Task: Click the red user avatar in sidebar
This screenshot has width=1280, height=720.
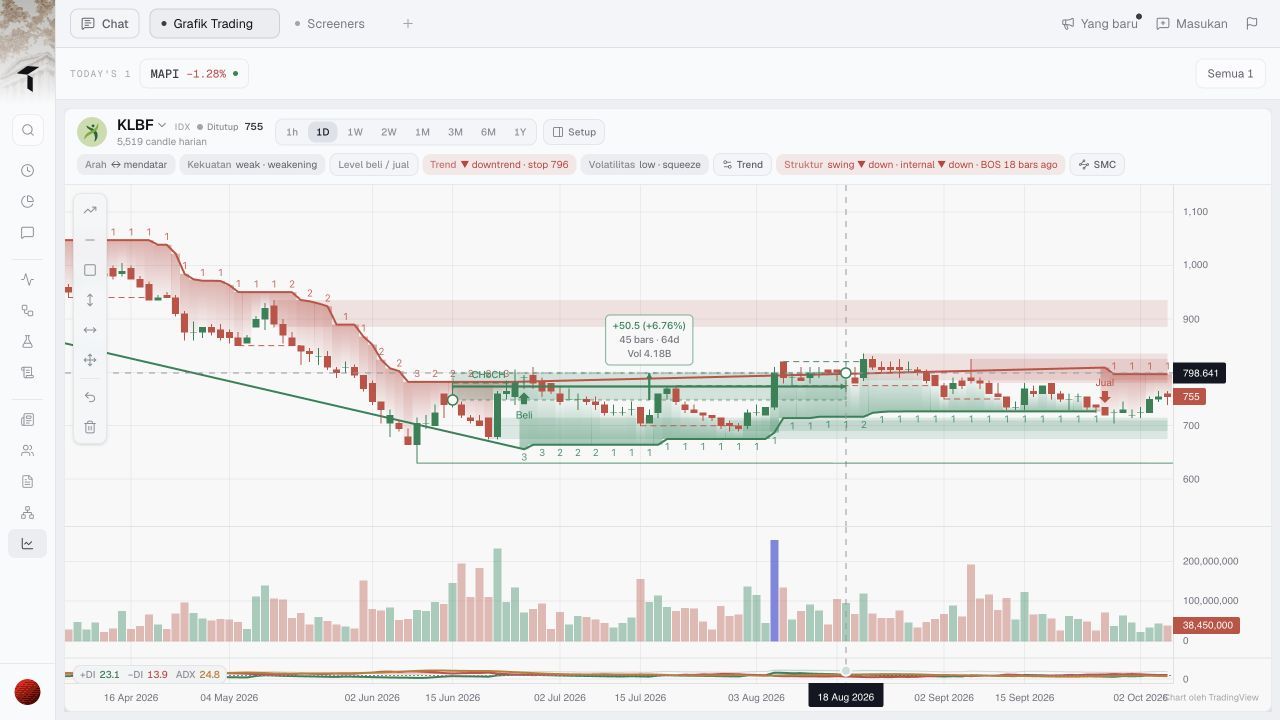Action: 27,692
